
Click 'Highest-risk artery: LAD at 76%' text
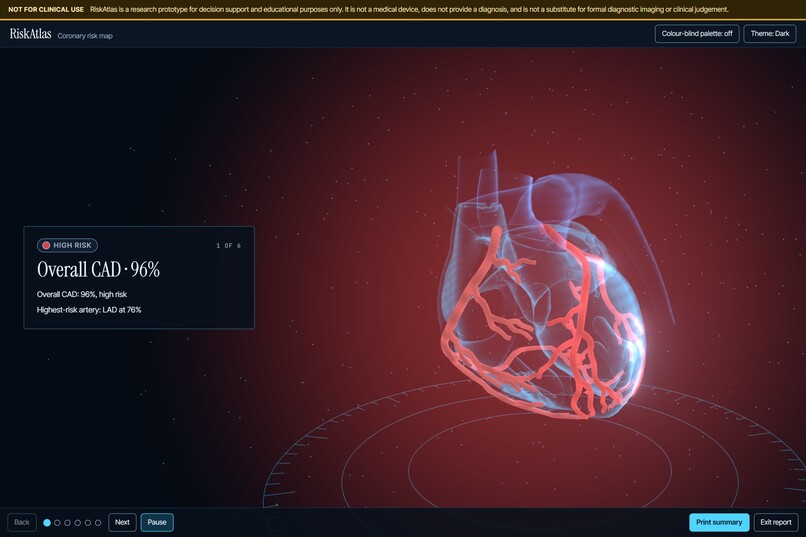[x=89, y=310]
